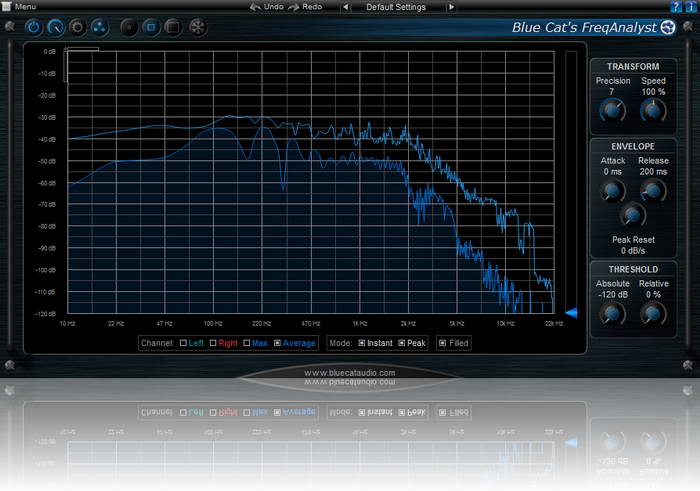The width and height of the screenshot is (700, 491).
Task: Click the Peak Reset knob
Action: pos(633,215)
